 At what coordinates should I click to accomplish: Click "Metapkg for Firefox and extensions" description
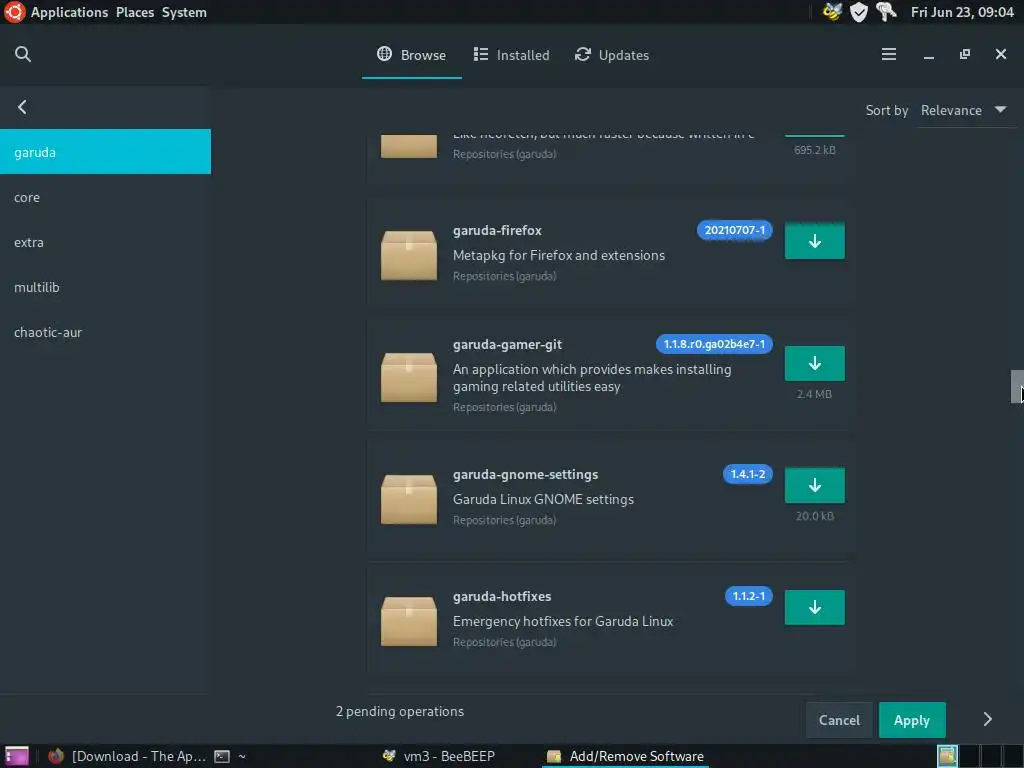(559, 255)
